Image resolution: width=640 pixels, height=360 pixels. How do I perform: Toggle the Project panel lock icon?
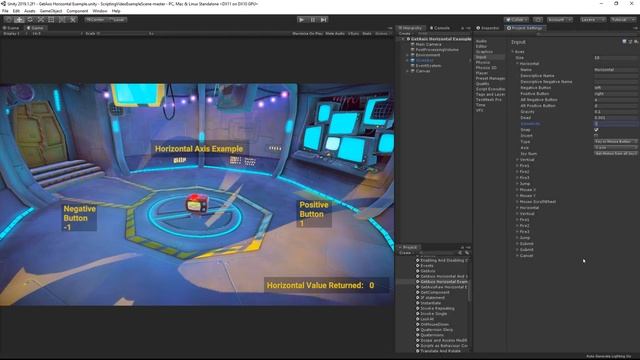coord(462,247)
